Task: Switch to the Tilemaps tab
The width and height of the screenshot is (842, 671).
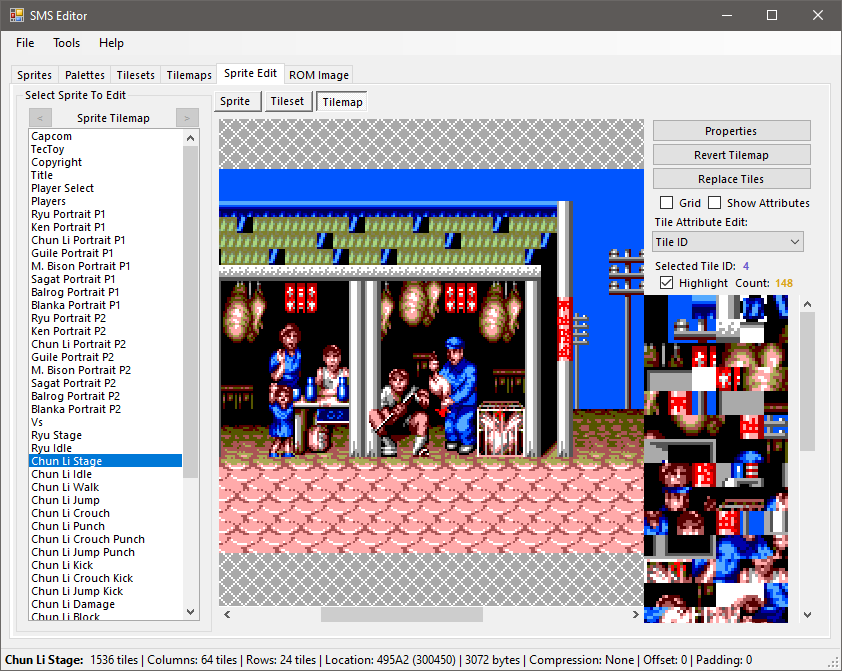Action: coord(189,75)
